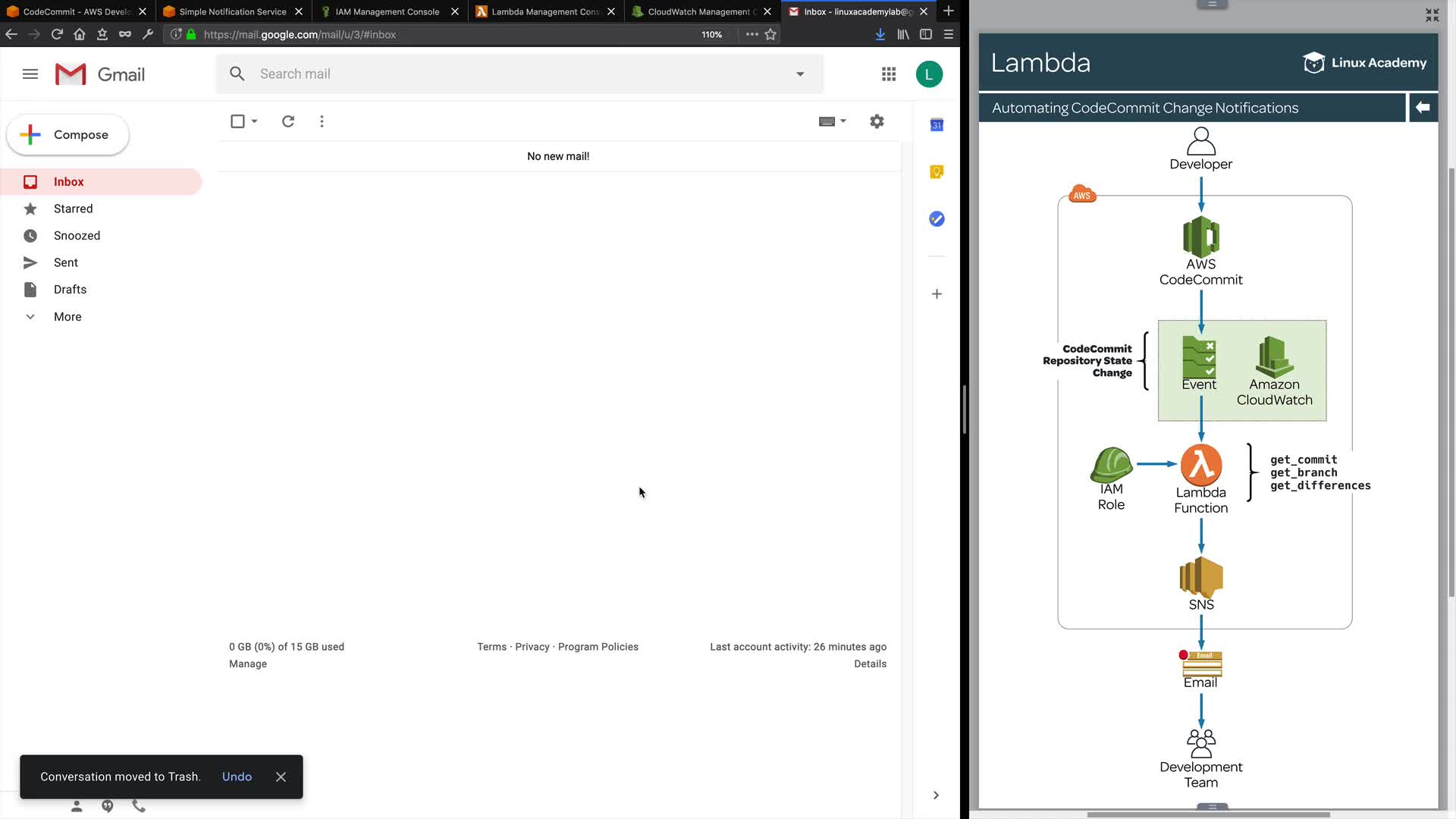Open Google apps grid
Image resolution: width=1456 pixels, height=819 pixels.
[889, 74]
